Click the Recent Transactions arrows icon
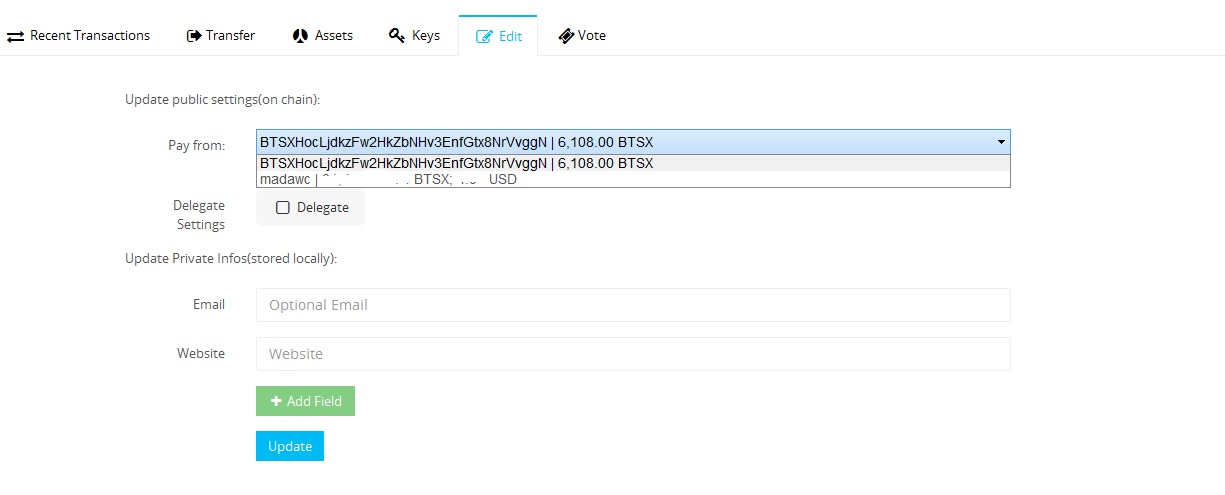Screen dimensions: 1225x495 15,36
